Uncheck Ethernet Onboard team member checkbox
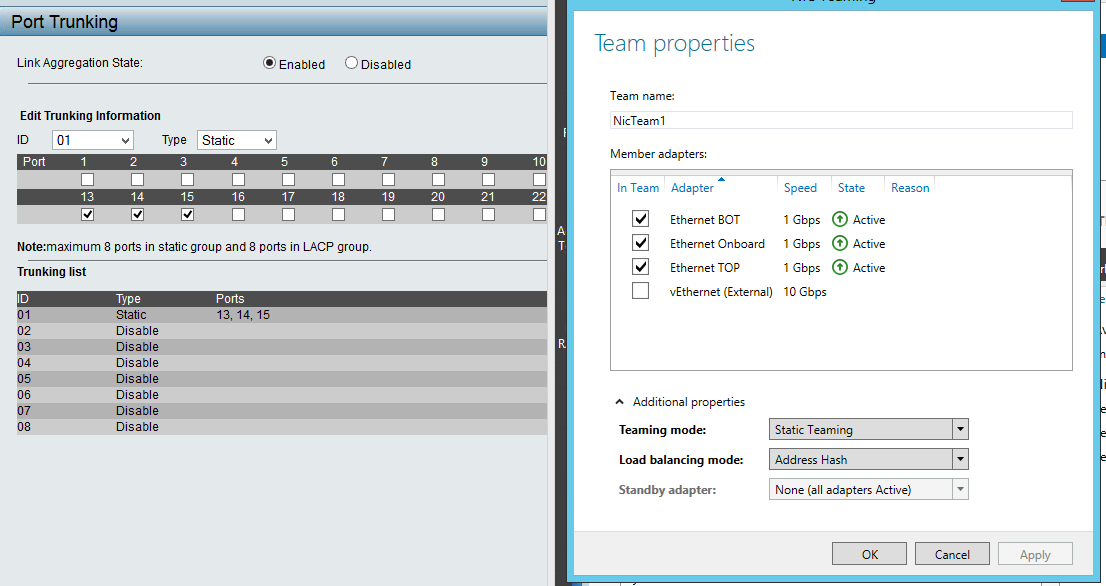 point(640,243)
